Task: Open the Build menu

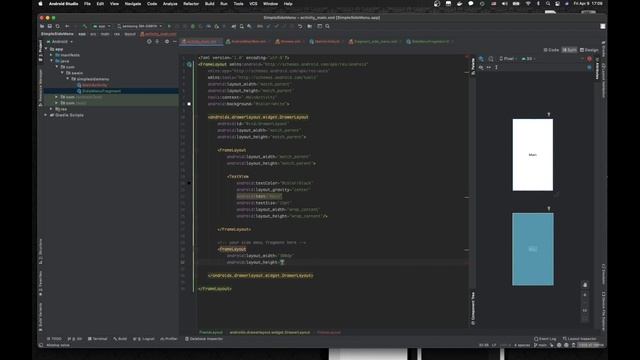Action: click(x=209, y=4)
